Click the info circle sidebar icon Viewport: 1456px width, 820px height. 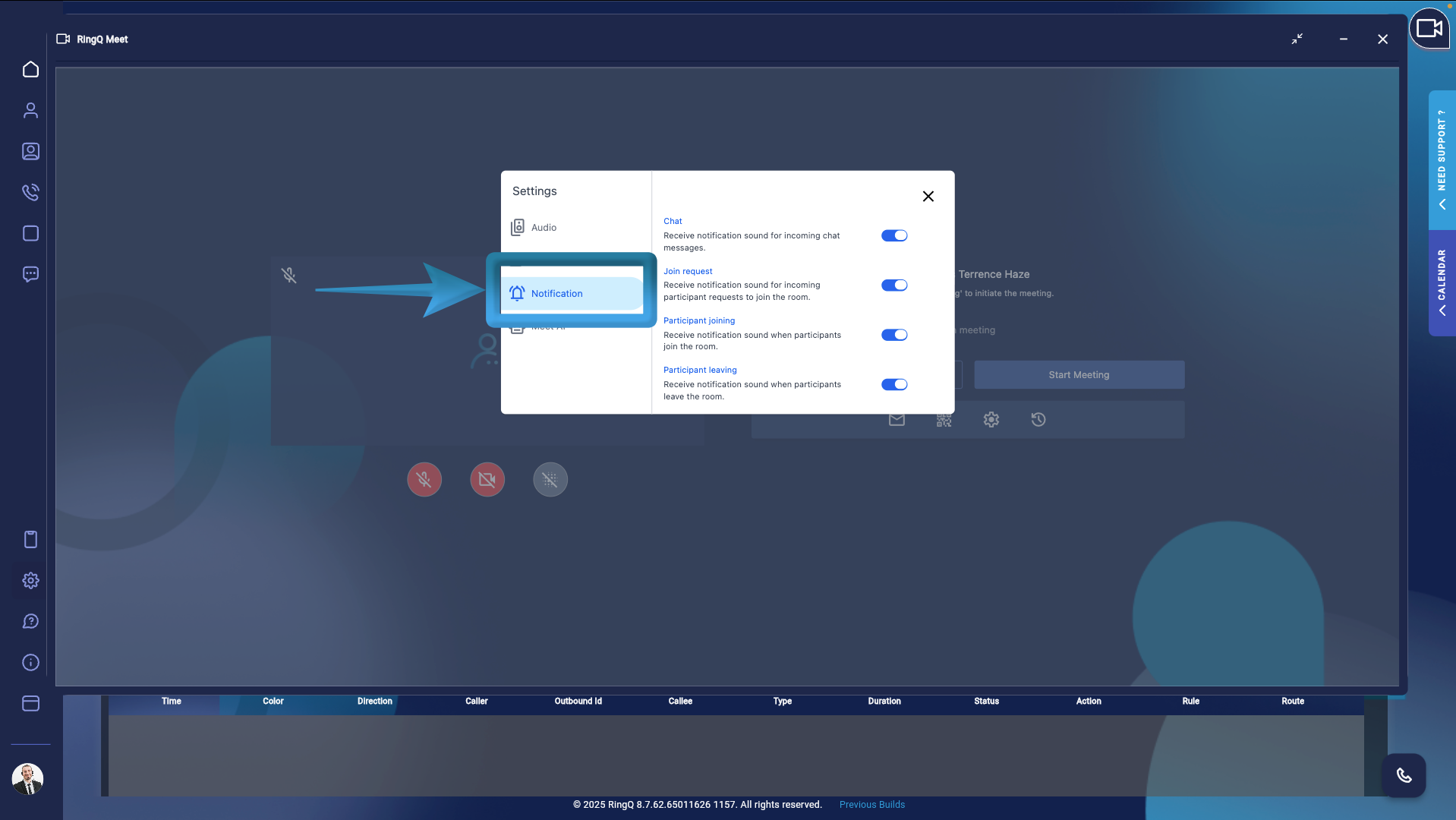click(30, 663)
